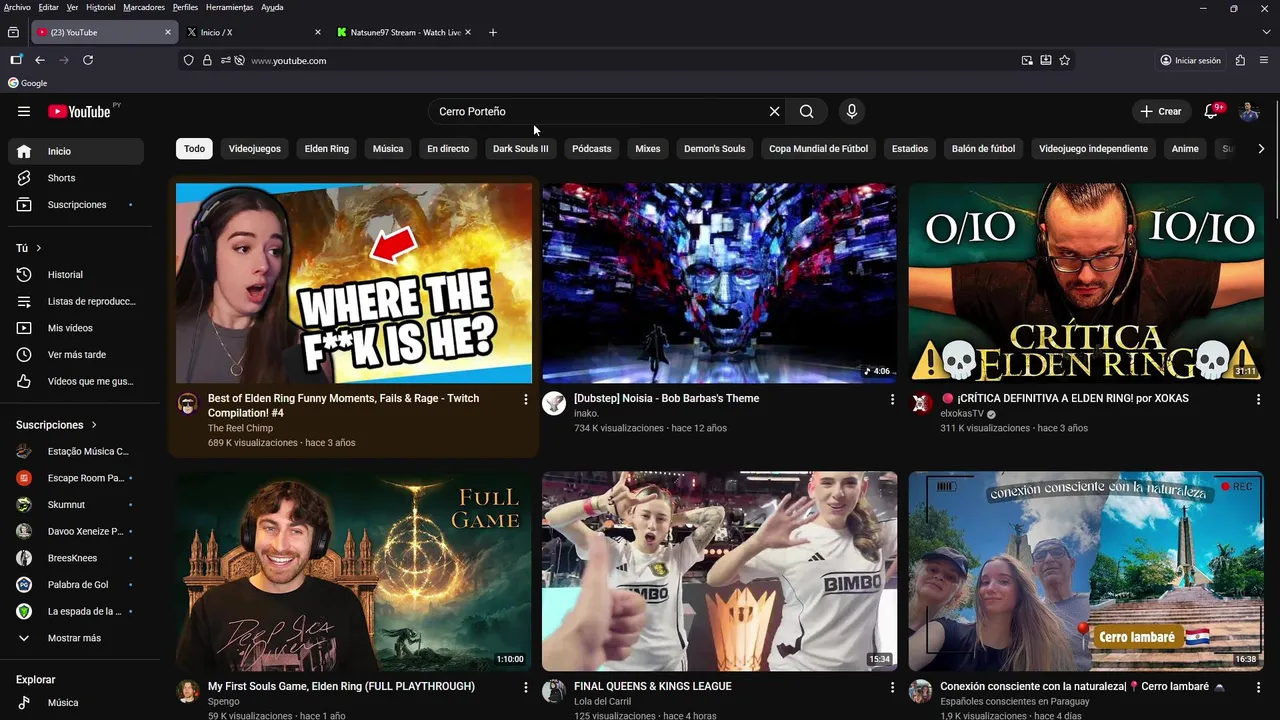Clear the search box with the X

click(774, 112)
